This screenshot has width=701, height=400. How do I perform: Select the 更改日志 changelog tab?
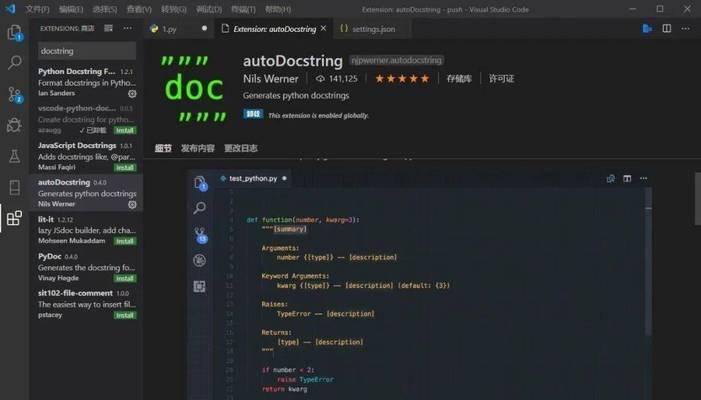241,148
